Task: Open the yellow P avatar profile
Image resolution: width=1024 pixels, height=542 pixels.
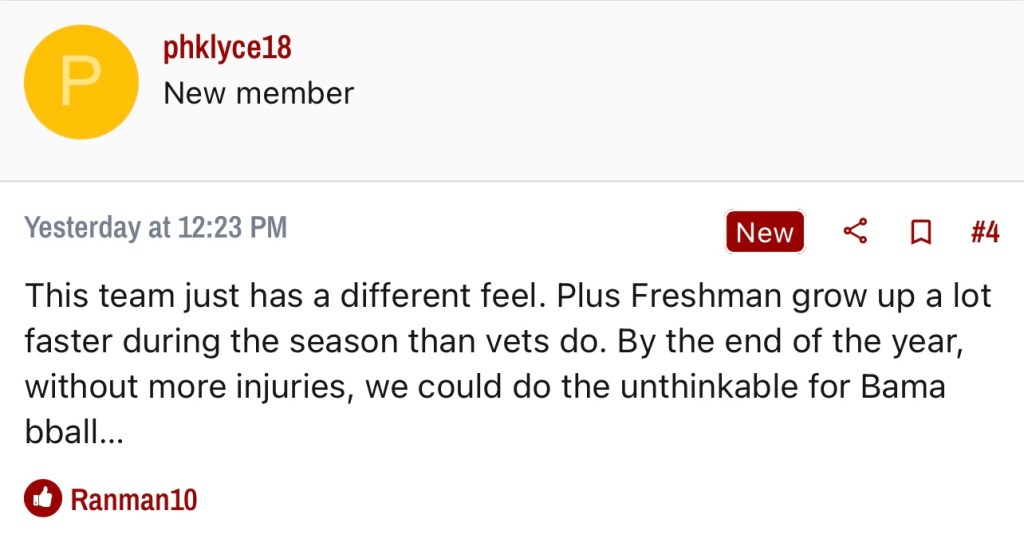Action: click(80, 82)
